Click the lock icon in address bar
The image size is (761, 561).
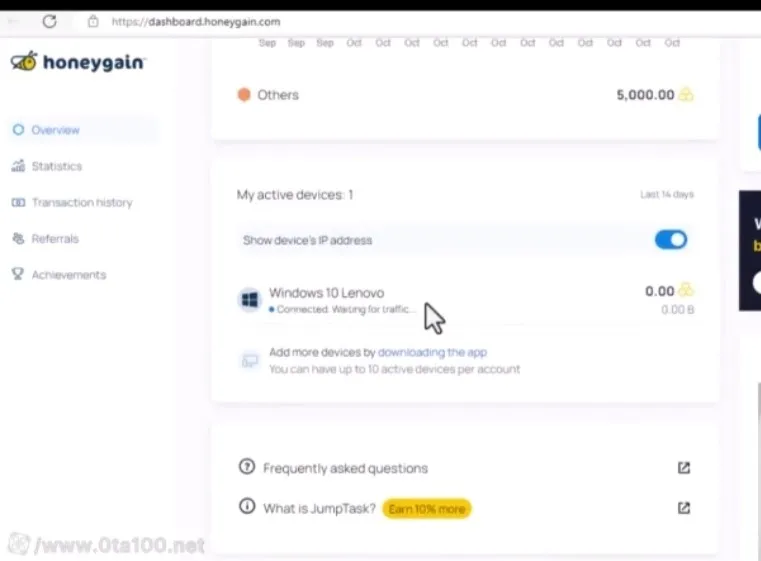tap(93, 21)
